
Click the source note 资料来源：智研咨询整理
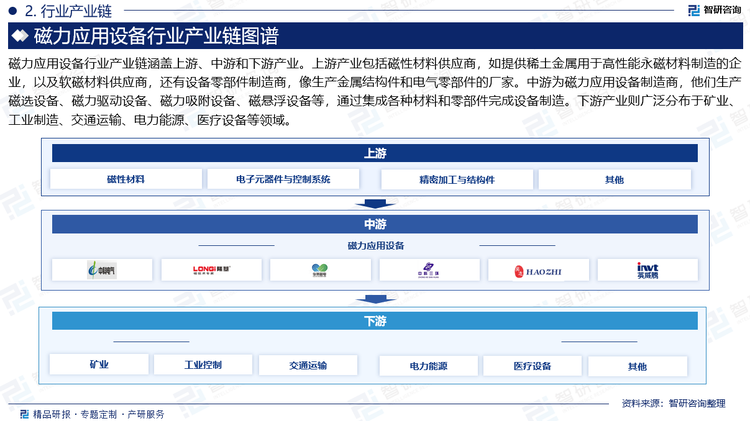pyautogui.click(x=673, y=403)
